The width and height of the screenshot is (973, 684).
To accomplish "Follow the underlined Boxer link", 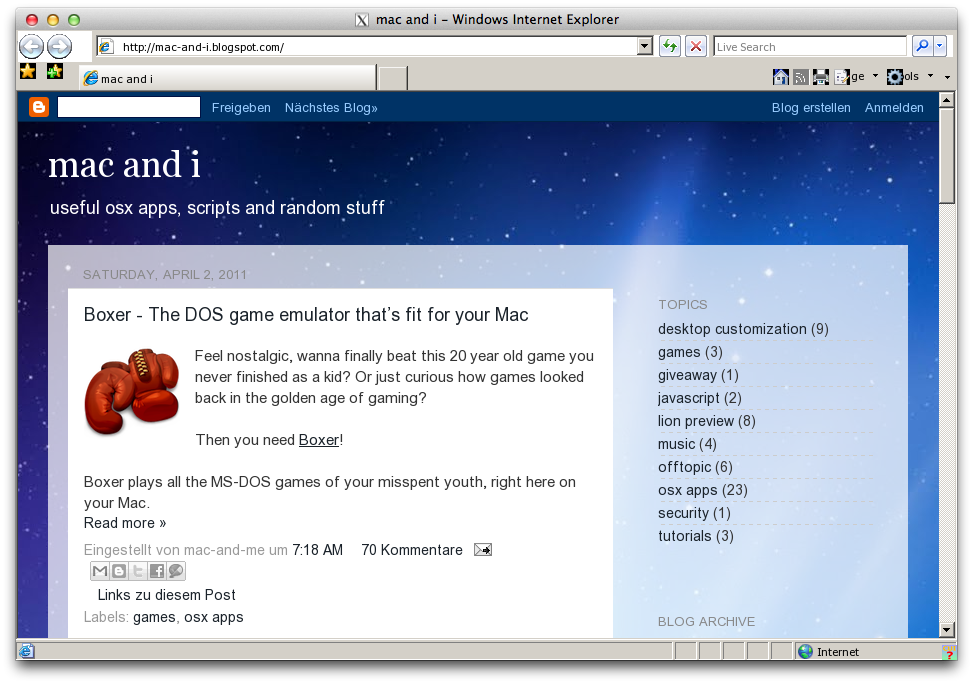I will click(x=319, y=440).
